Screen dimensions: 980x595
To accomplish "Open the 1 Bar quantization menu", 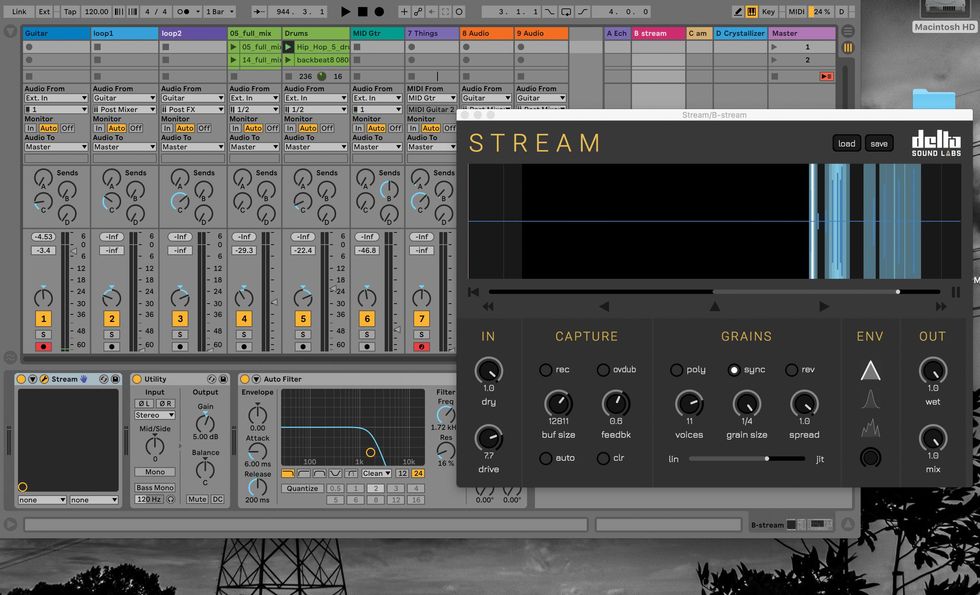I will coord(220,11).
